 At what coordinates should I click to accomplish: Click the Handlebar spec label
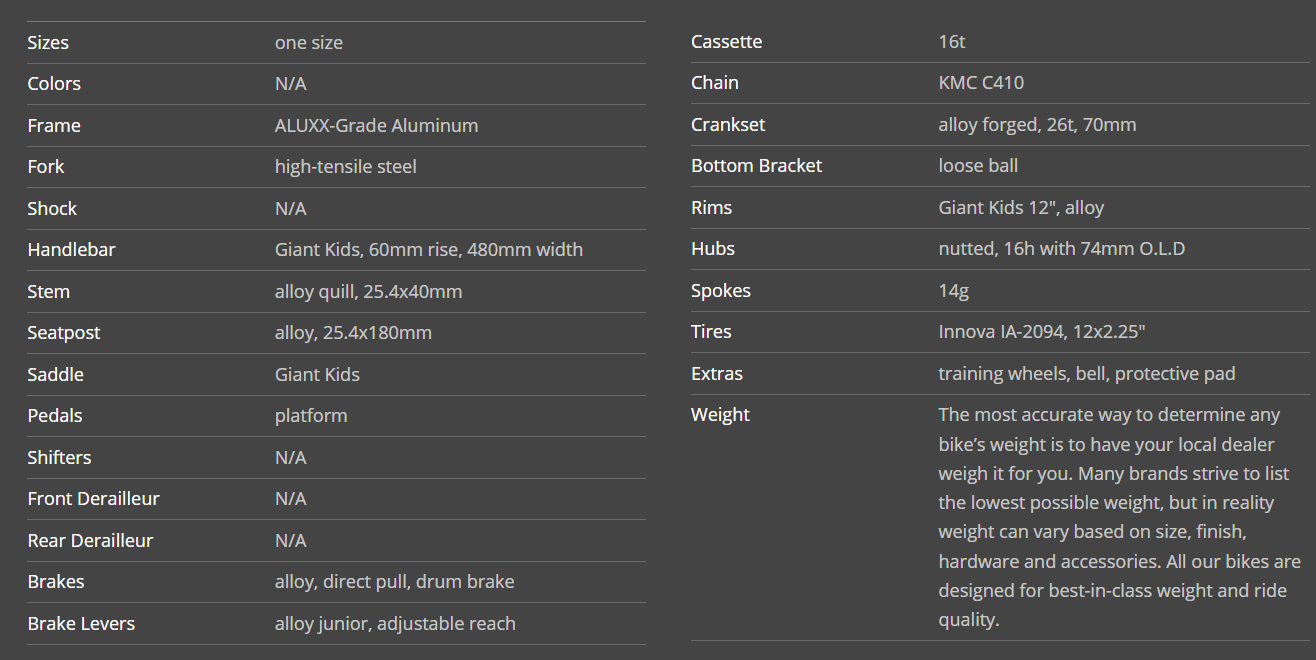tap(71, 250)
